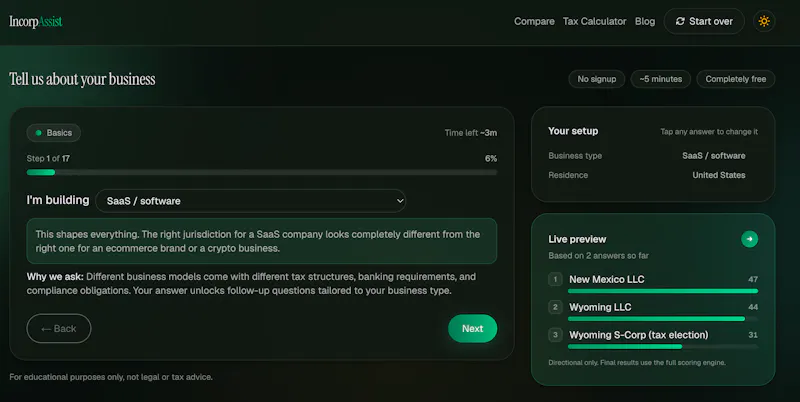Click the Start over button
This screenshot has height=402, width=800.
[x=704, y=21]
